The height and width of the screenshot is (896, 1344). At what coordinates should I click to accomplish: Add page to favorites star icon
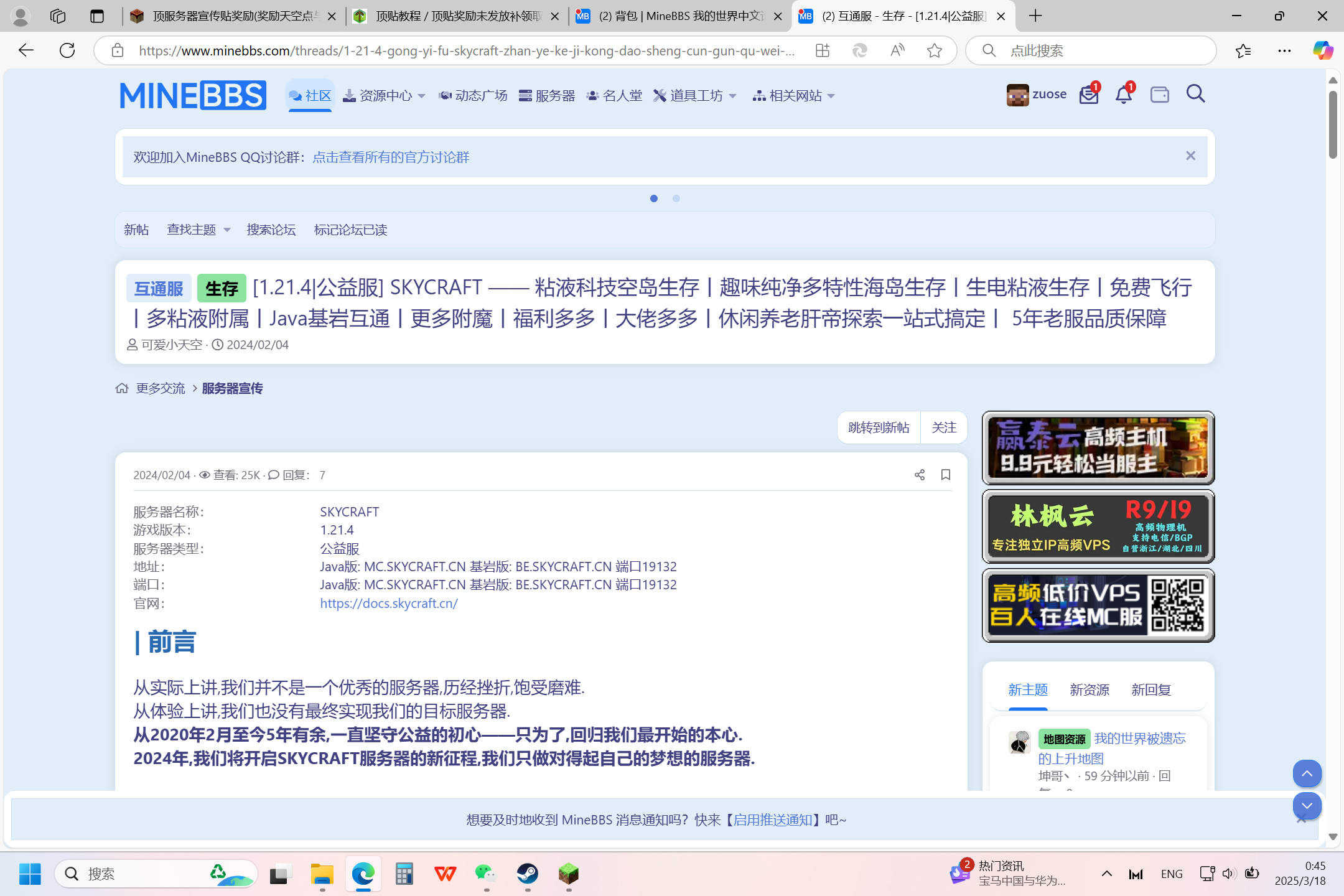pyautogui.click(x=934, y=50)
